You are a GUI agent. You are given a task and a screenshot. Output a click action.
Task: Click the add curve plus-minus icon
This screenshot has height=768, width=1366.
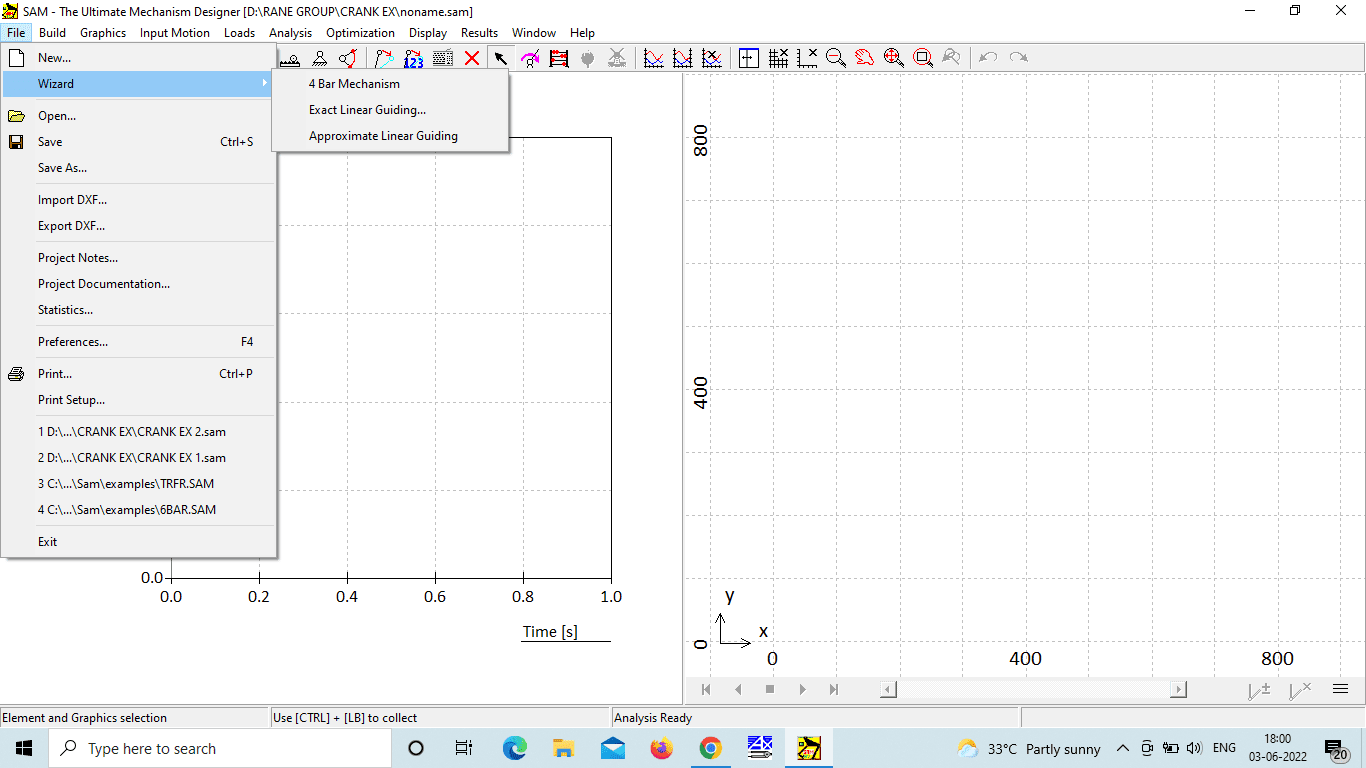[1259, 689]
